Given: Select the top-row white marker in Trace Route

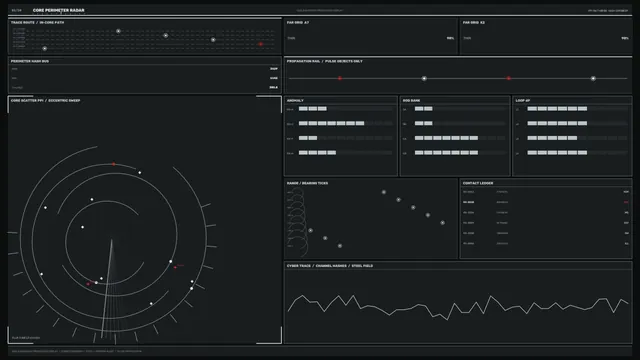Looking at the screenshot, I should click(118, 31).
